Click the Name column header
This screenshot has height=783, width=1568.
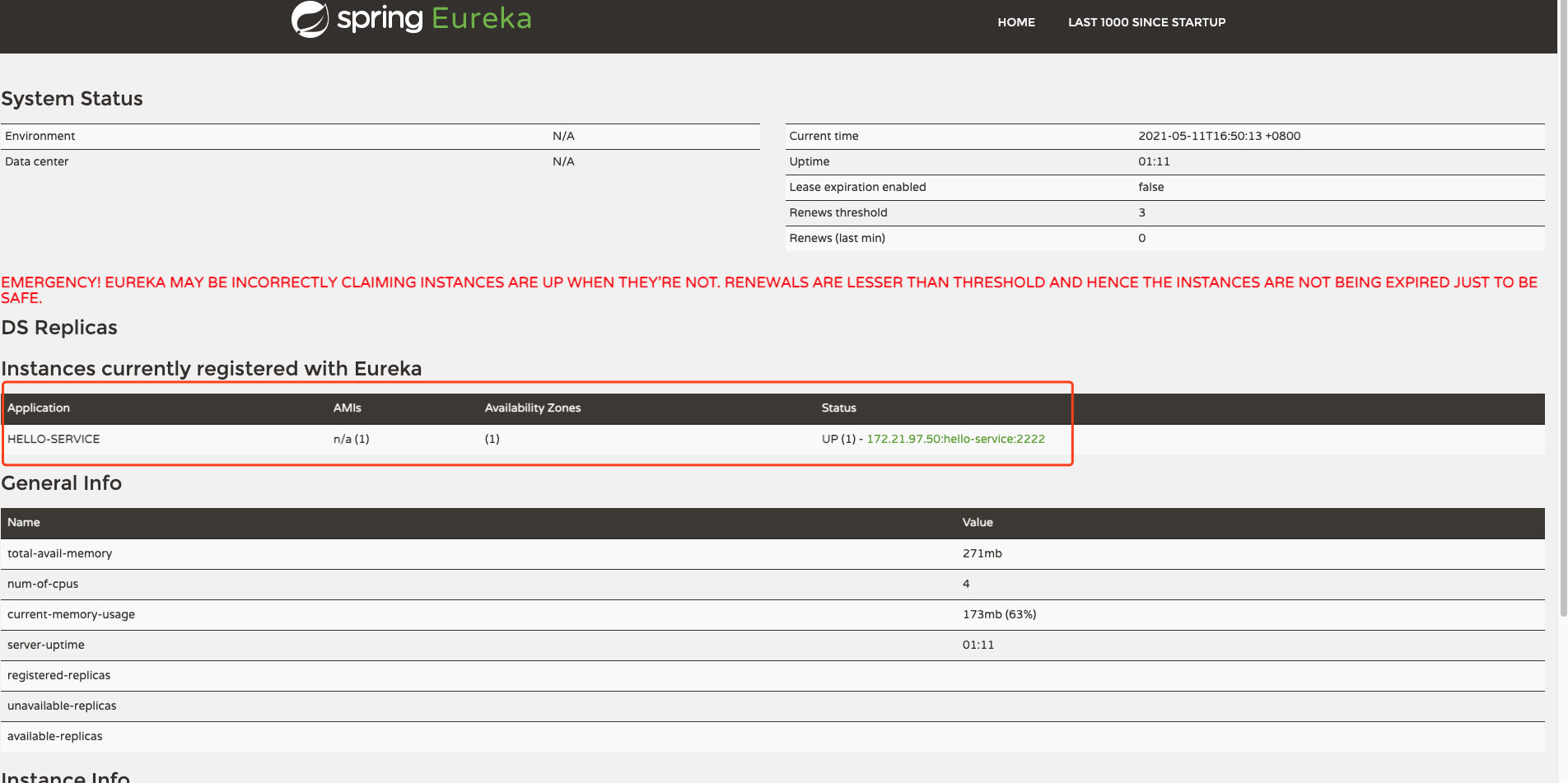point(24,522)
